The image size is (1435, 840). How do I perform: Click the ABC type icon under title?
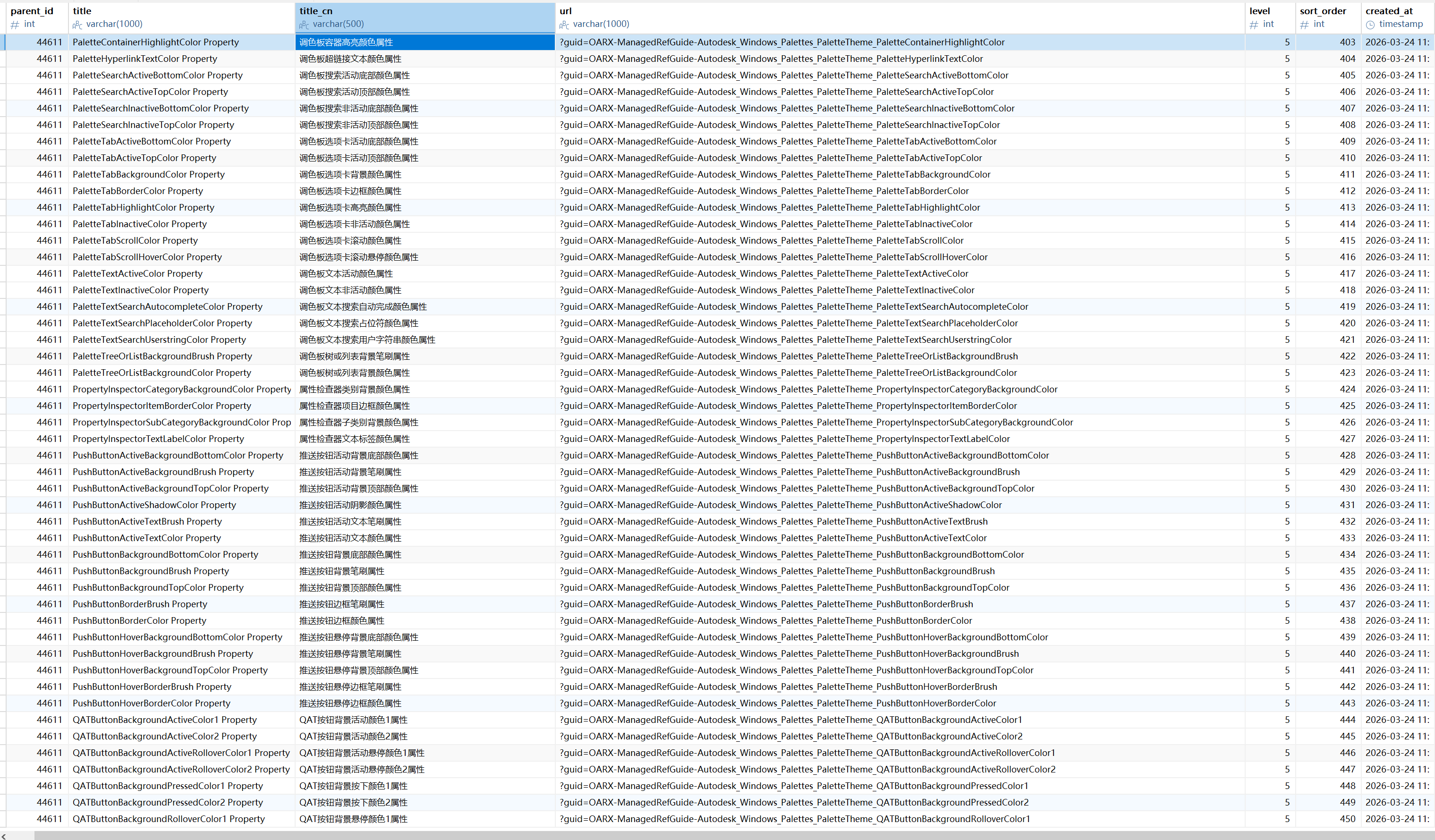point(77,25)
